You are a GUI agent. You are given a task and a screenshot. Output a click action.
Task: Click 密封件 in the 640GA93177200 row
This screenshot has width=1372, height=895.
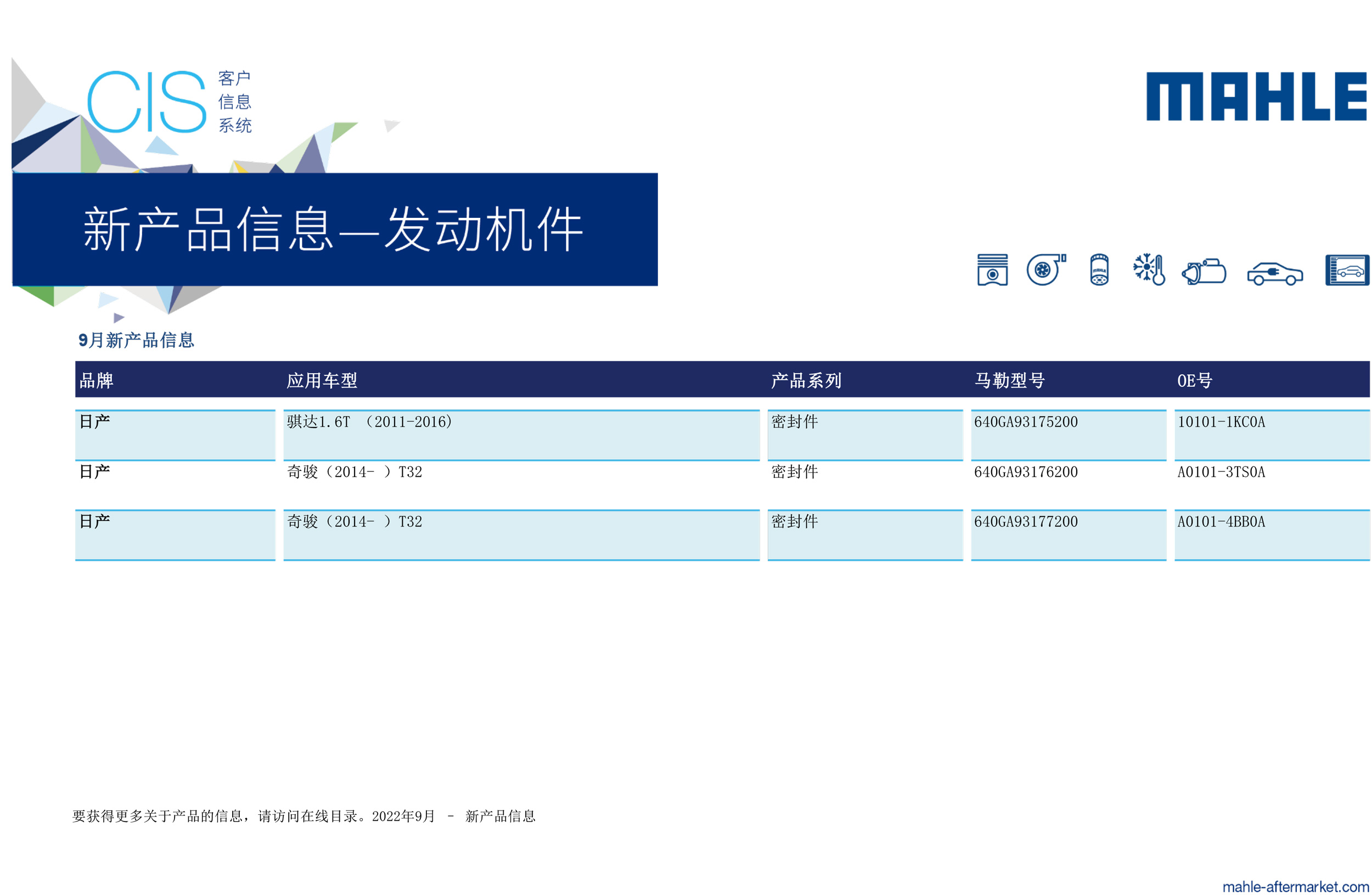[794, 521]
